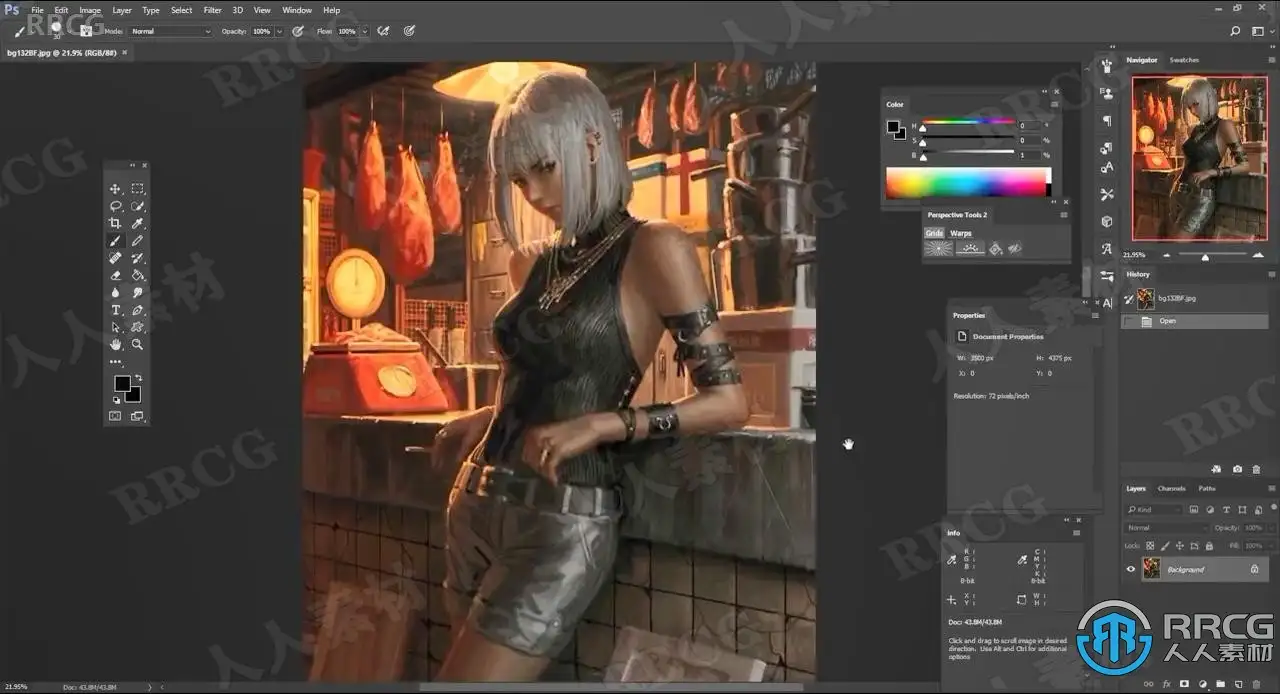Open Color panel flyout menu
Image resolution: width=1280 pixels, height=694 pixels.
[1055, 104]
